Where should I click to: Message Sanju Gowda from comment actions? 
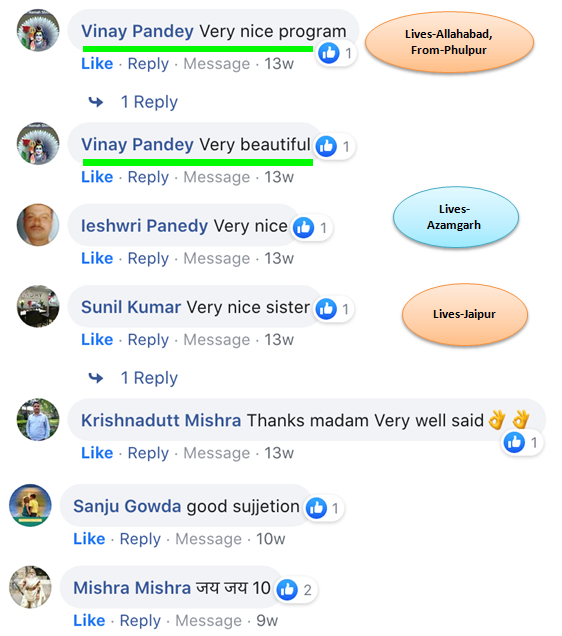pos(208,539)
